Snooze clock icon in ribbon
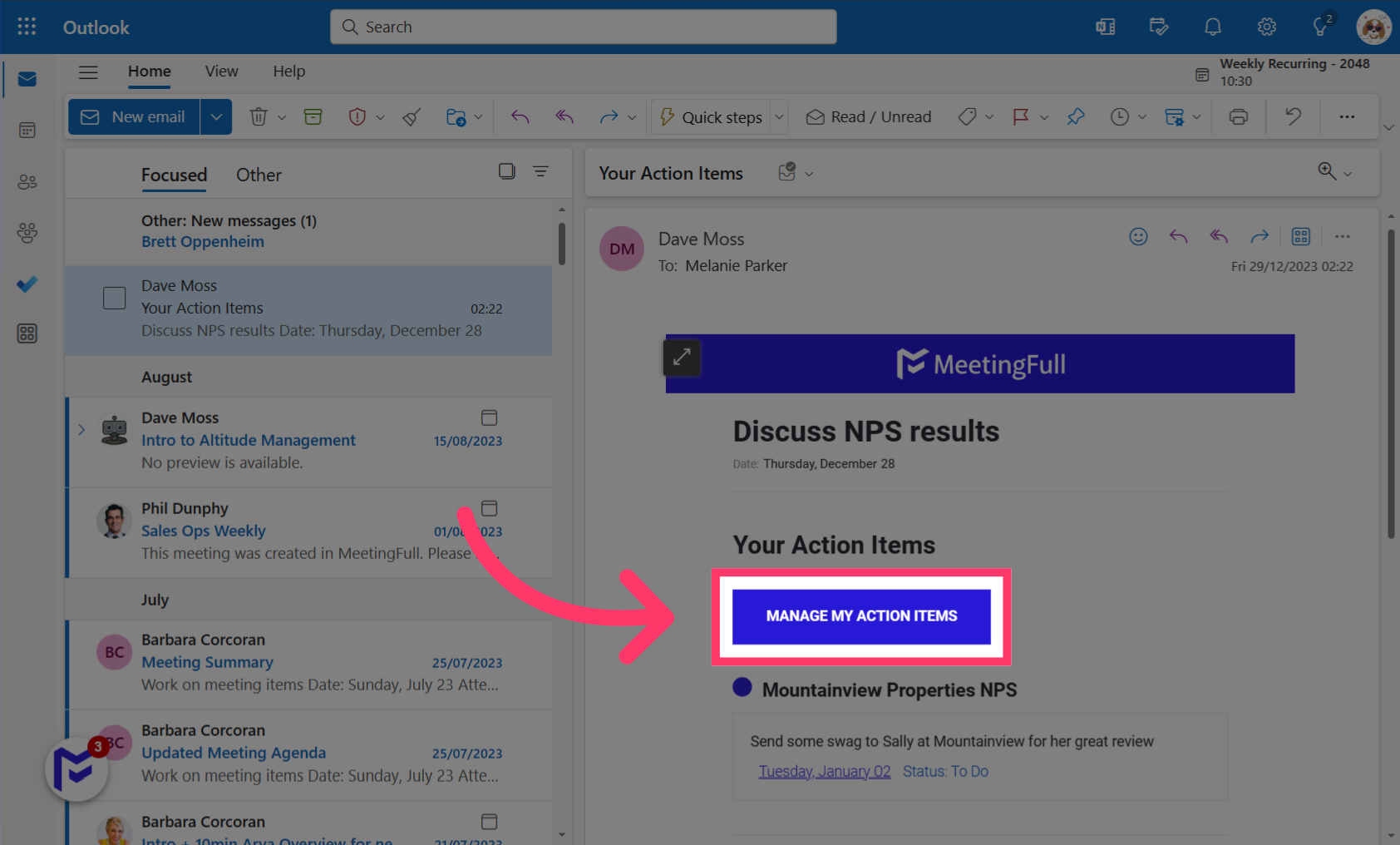The width and height of the screenshot is (1400, 845). (x=1120, y=117)
